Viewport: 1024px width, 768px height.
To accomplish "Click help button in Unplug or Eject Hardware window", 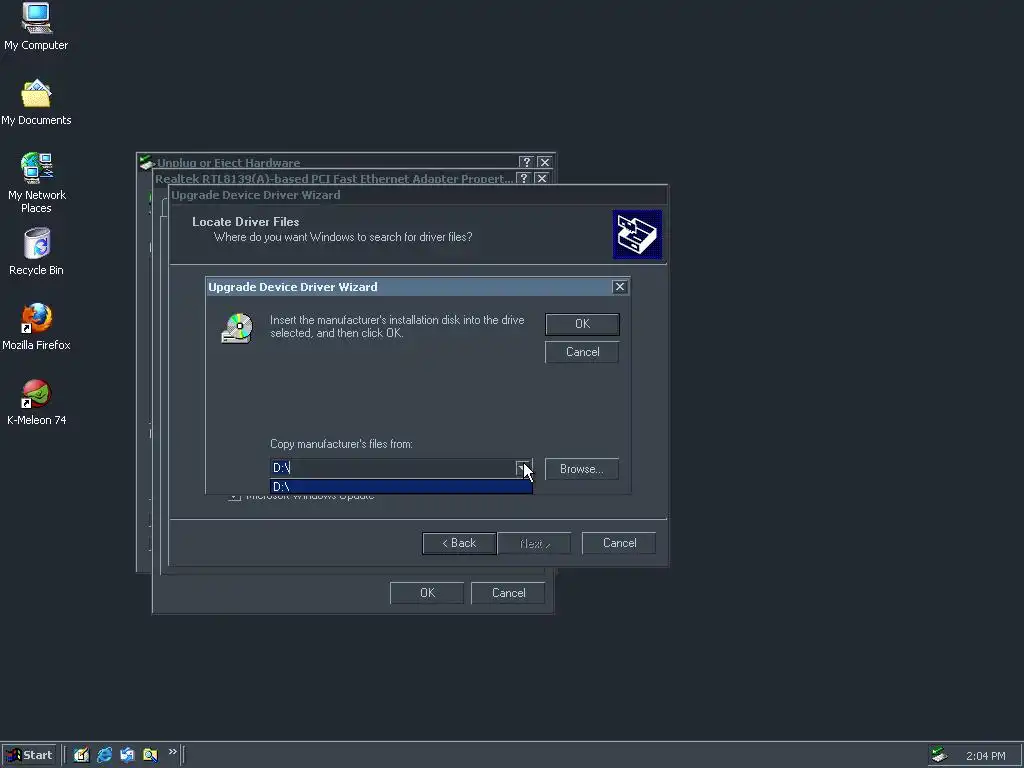I will point(526,162).
